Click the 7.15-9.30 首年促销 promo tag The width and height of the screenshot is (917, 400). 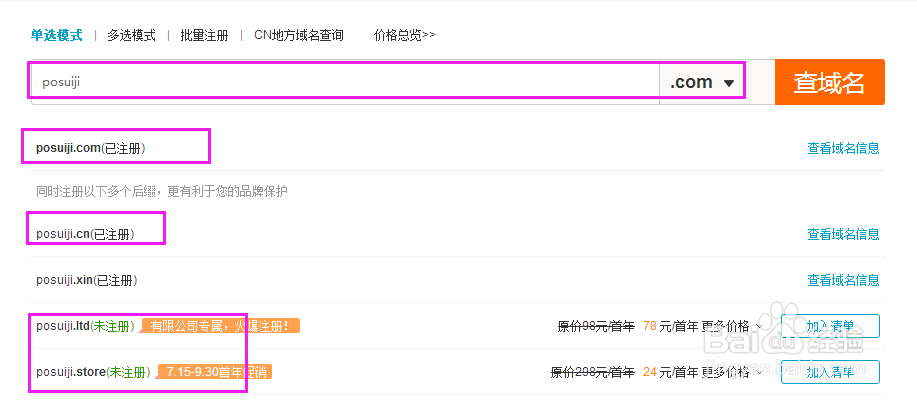[213, 372]
